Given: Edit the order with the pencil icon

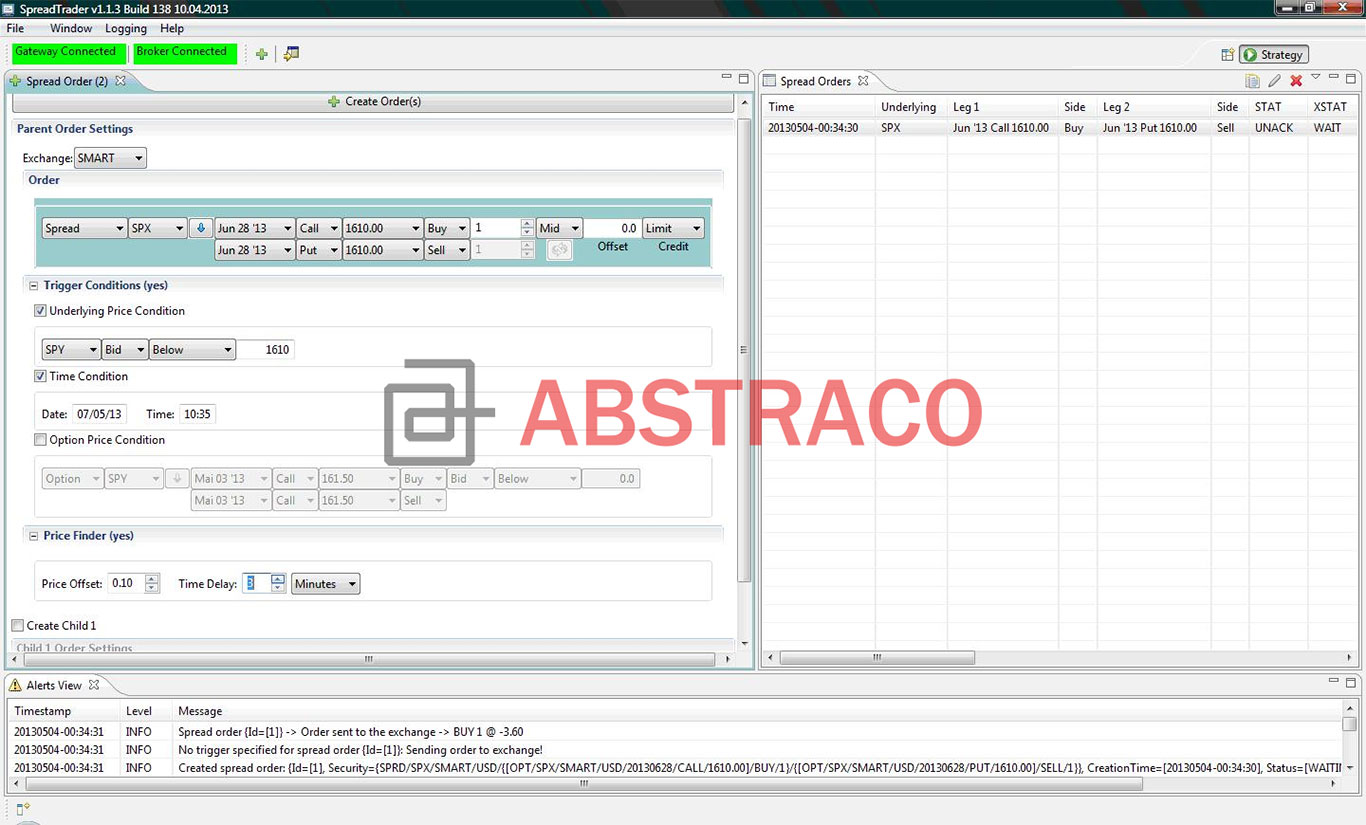Looking at the screenshot, I should (1274, 81).
